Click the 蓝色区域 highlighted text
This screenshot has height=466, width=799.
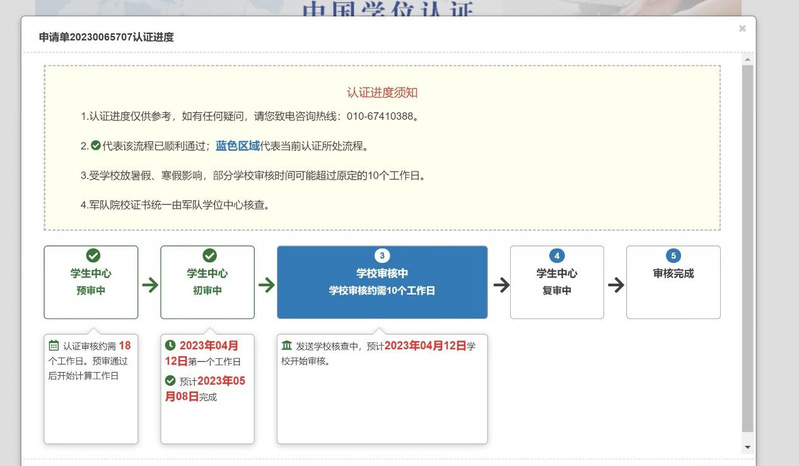pyautogui.click(x=237, y=146)
